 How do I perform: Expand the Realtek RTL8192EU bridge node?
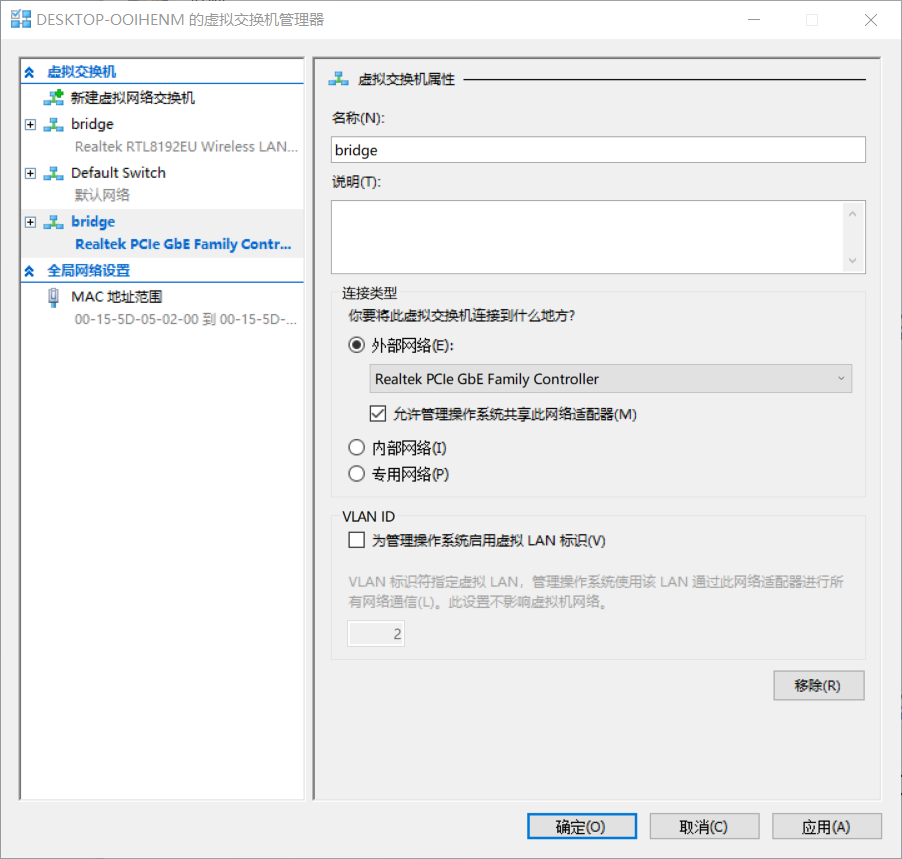(x=30, y=124)
